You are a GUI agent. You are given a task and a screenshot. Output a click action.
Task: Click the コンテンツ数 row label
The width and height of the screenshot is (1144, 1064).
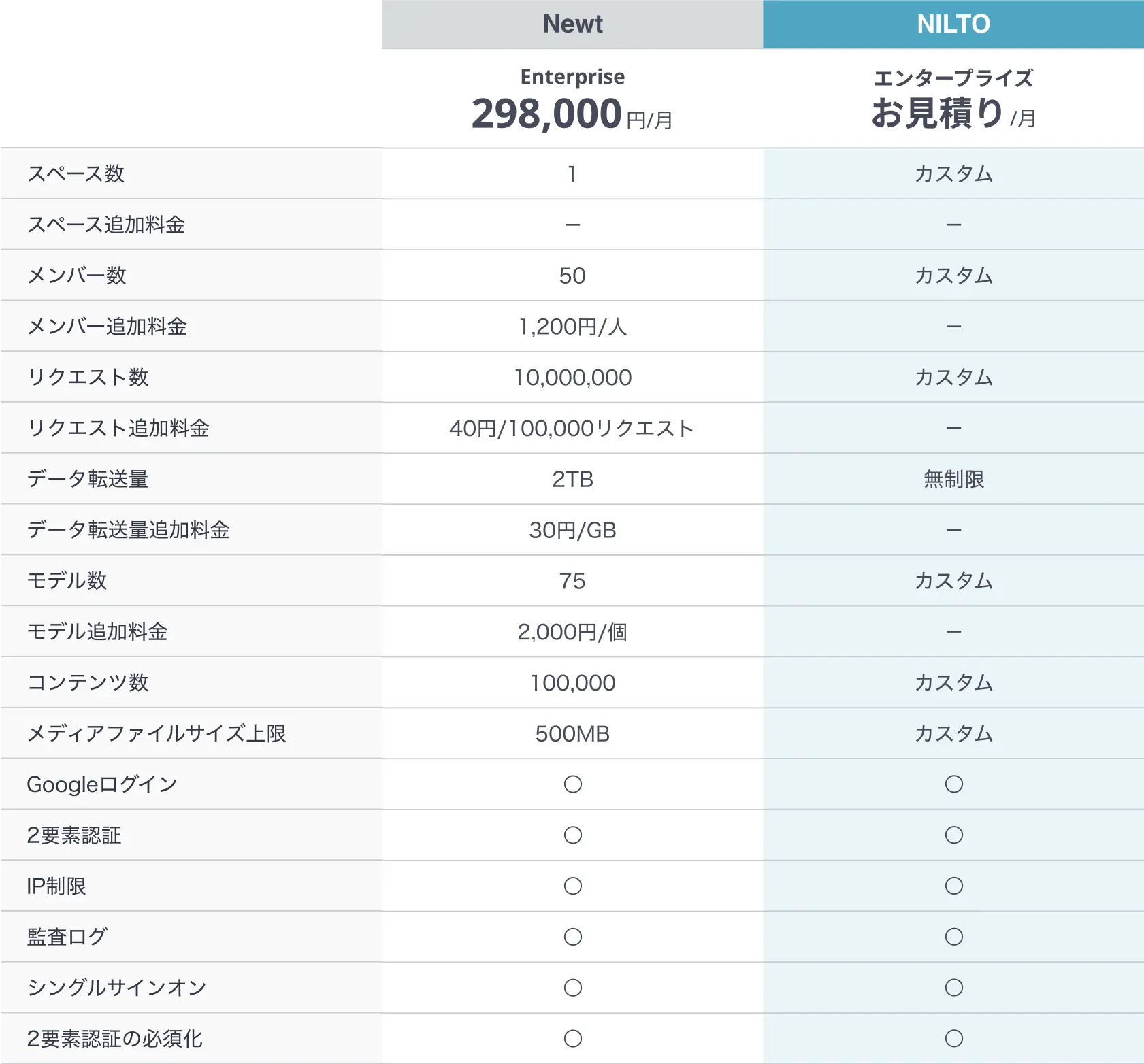[x=88, y=682]
